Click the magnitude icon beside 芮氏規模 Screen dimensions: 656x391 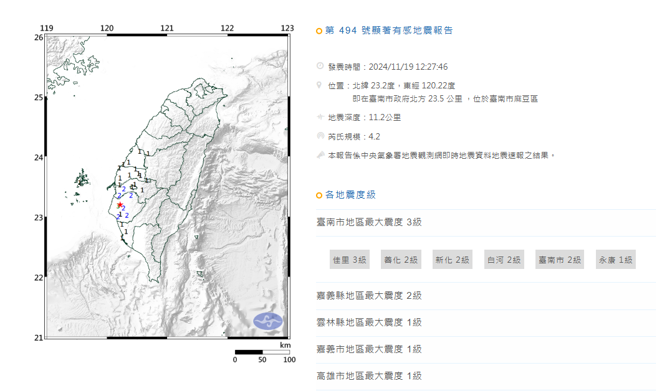[x=320, y=136]
